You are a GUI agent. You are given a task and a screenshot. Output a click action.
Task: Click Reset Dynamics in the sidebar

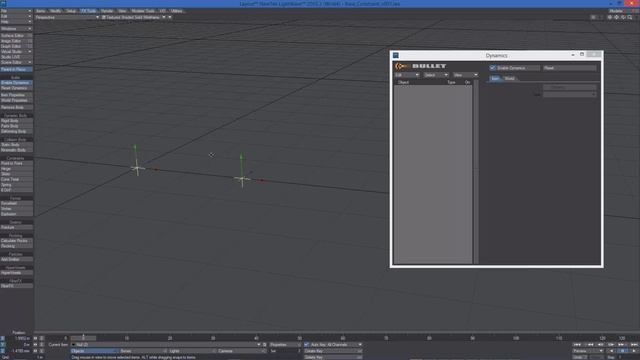point(16,88)
